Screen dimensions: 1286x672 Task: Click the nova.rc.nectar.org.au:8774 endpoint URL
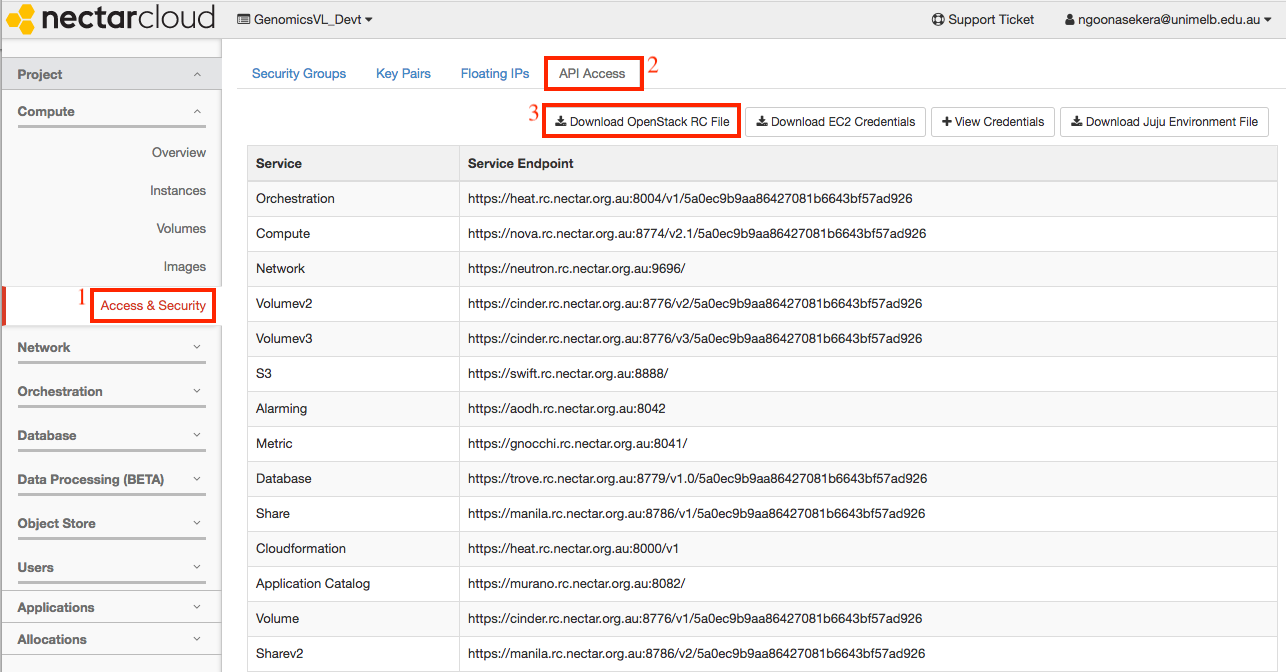click(697, 233)
